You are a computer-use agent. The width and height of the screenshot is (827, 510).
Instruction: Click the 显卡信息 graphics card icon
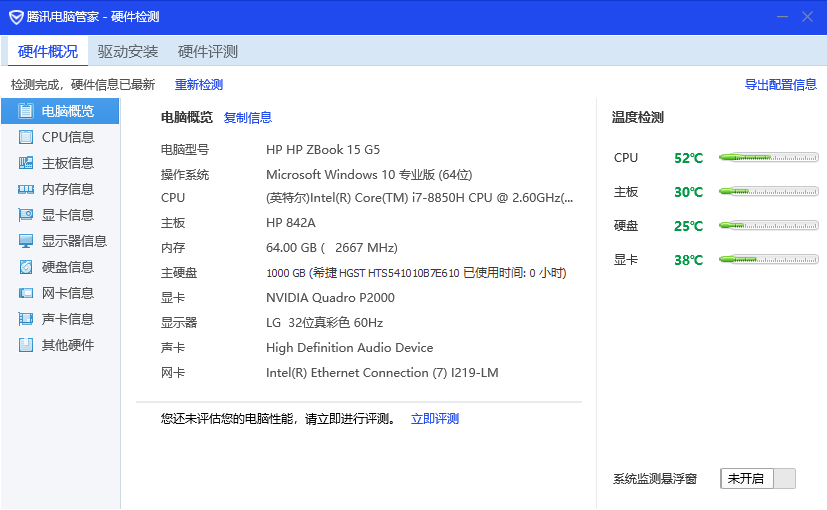(25, 215)
